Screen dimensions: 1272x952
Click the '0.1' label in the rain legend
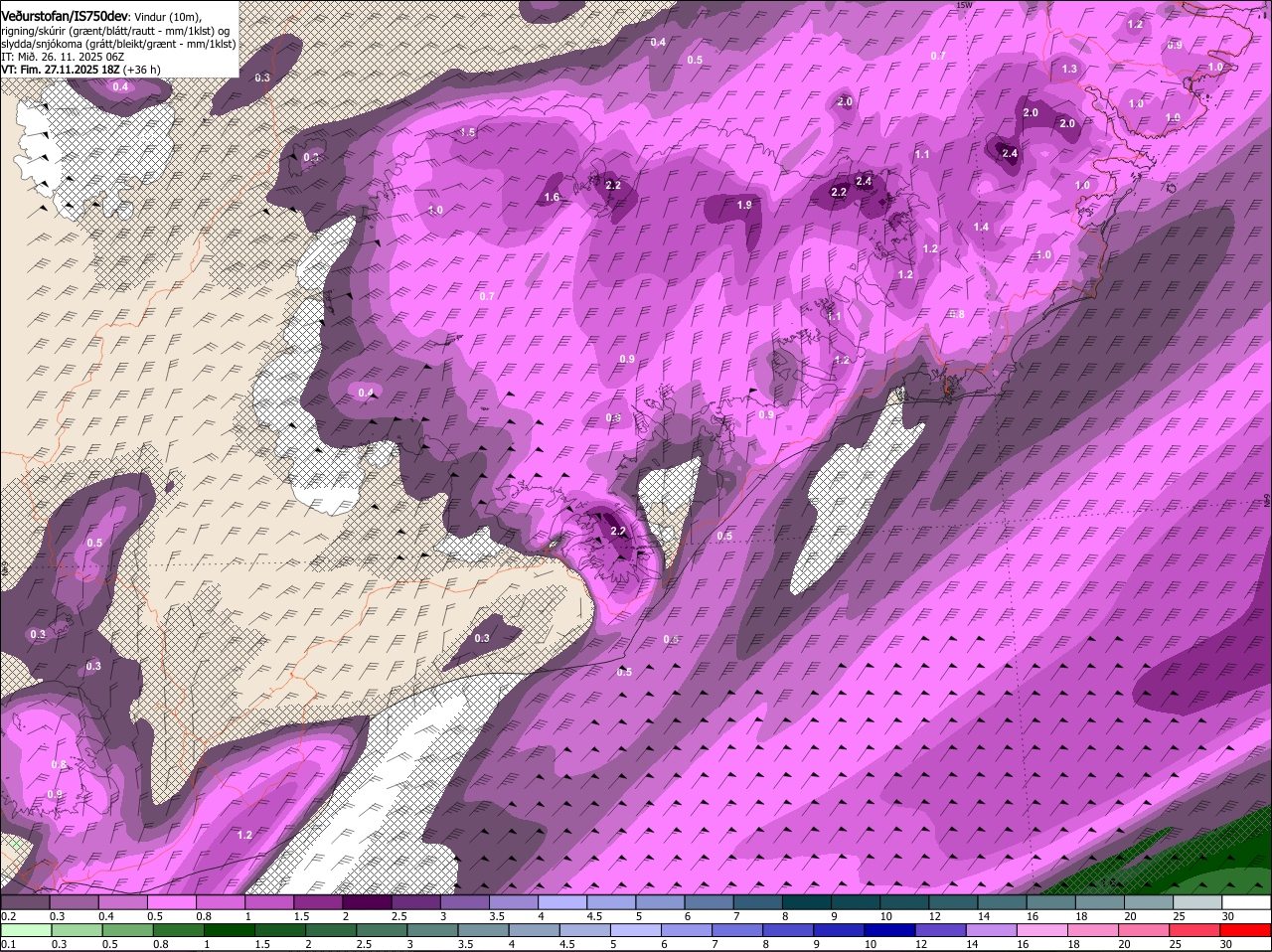click(8, 944)
